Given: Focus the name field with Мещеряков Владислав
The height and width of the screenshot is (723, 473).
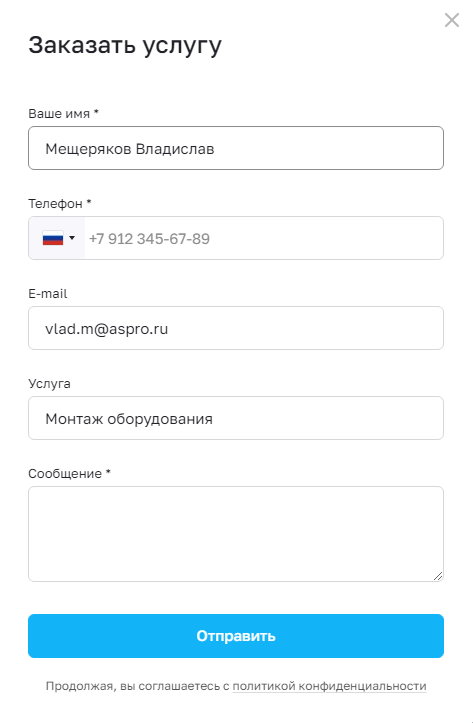Looking at the screenshot, I should (x=236, y=148).
